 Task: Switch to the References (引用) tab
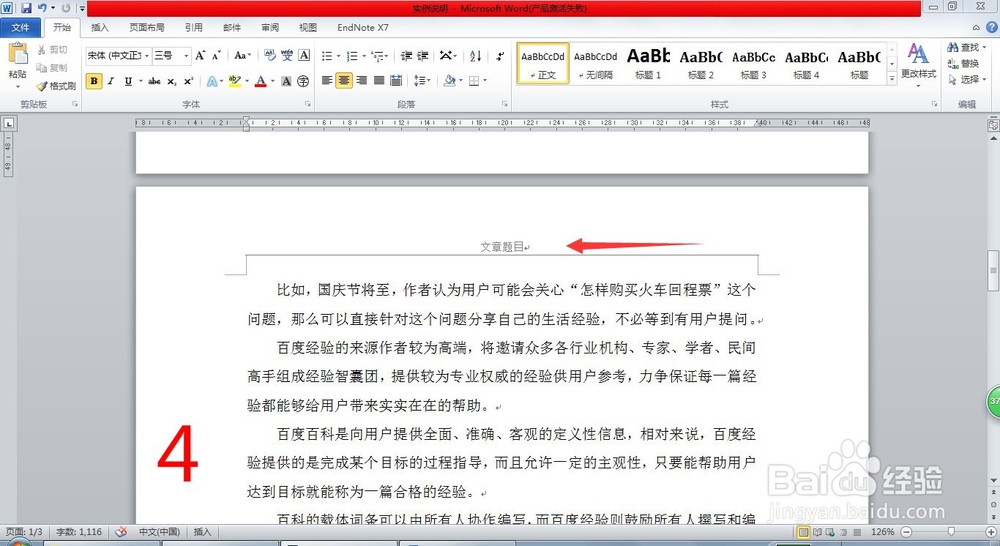coord(194,27)
